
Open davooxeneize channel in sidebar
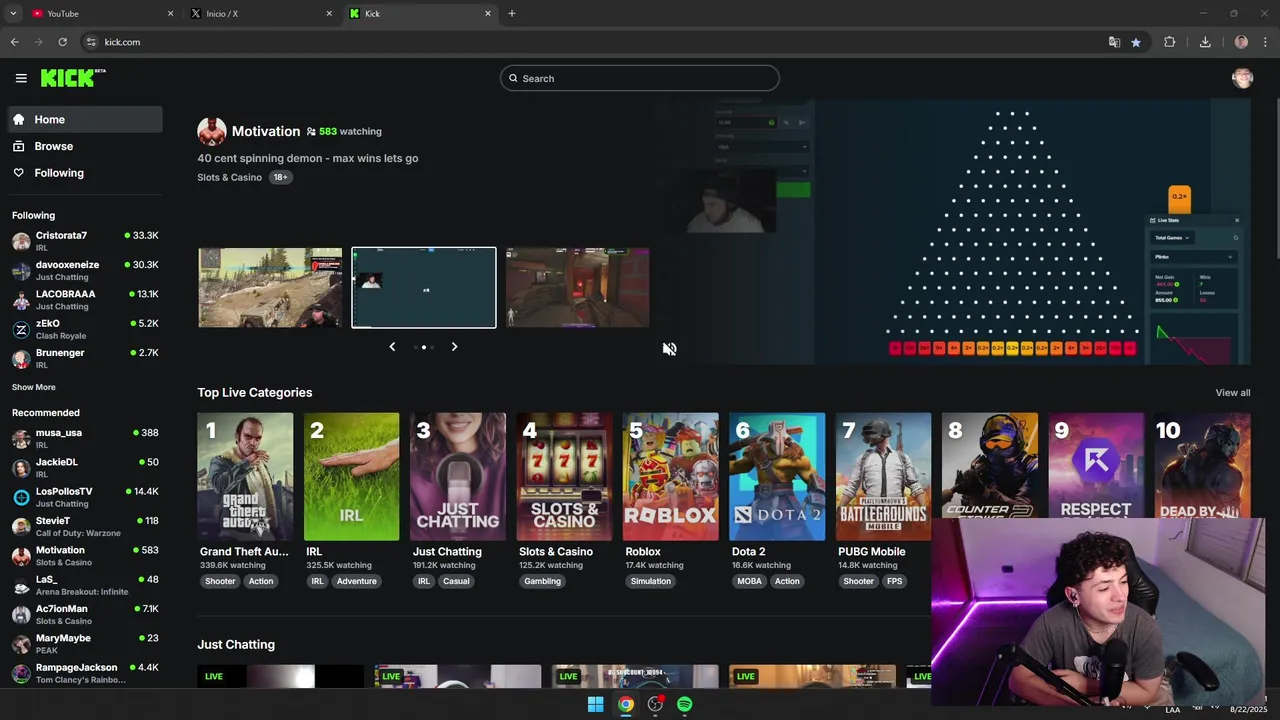(85, 270)
